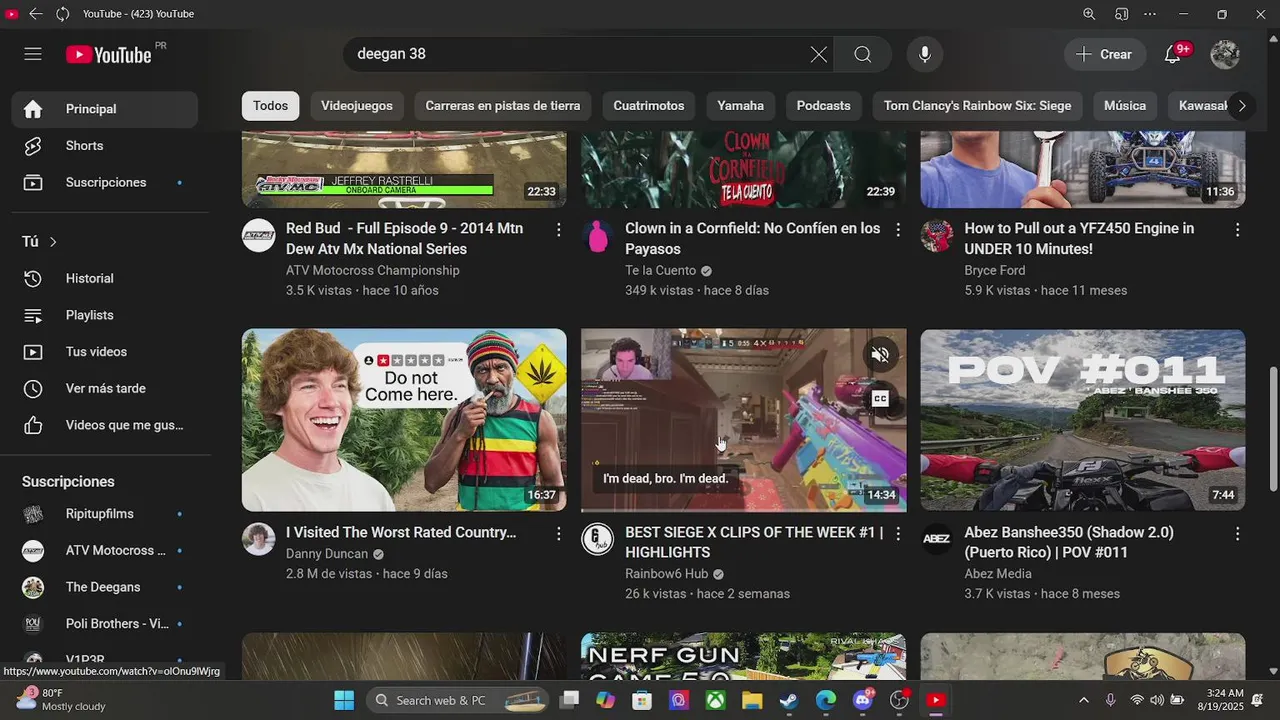
Task: Expand the Tú section chevron
Action: click(53, 242)
